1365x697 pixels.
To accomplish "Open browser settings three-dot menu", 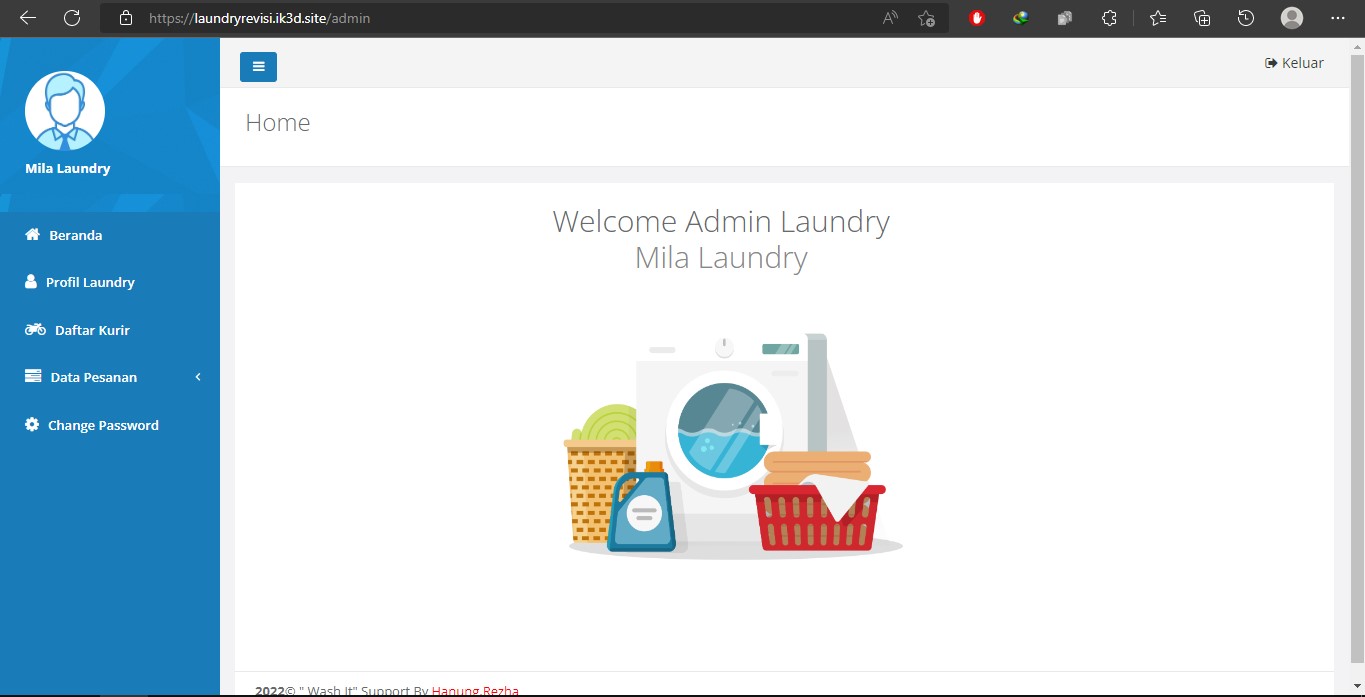I will [x=1337, y=18].
